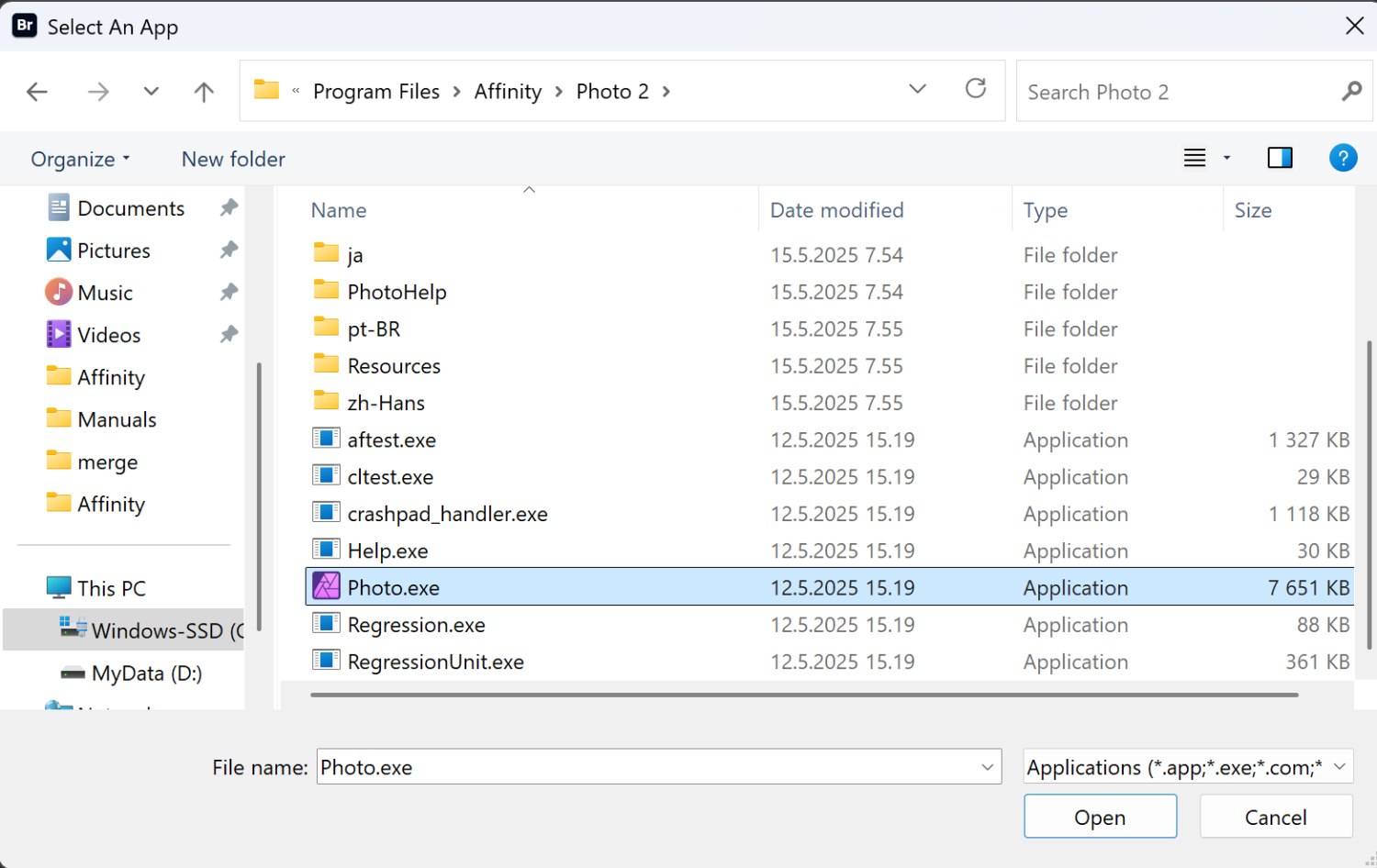Screen dimensions: 1377x868
Task: Click the Up one level arrow
Action: (204, 92)
